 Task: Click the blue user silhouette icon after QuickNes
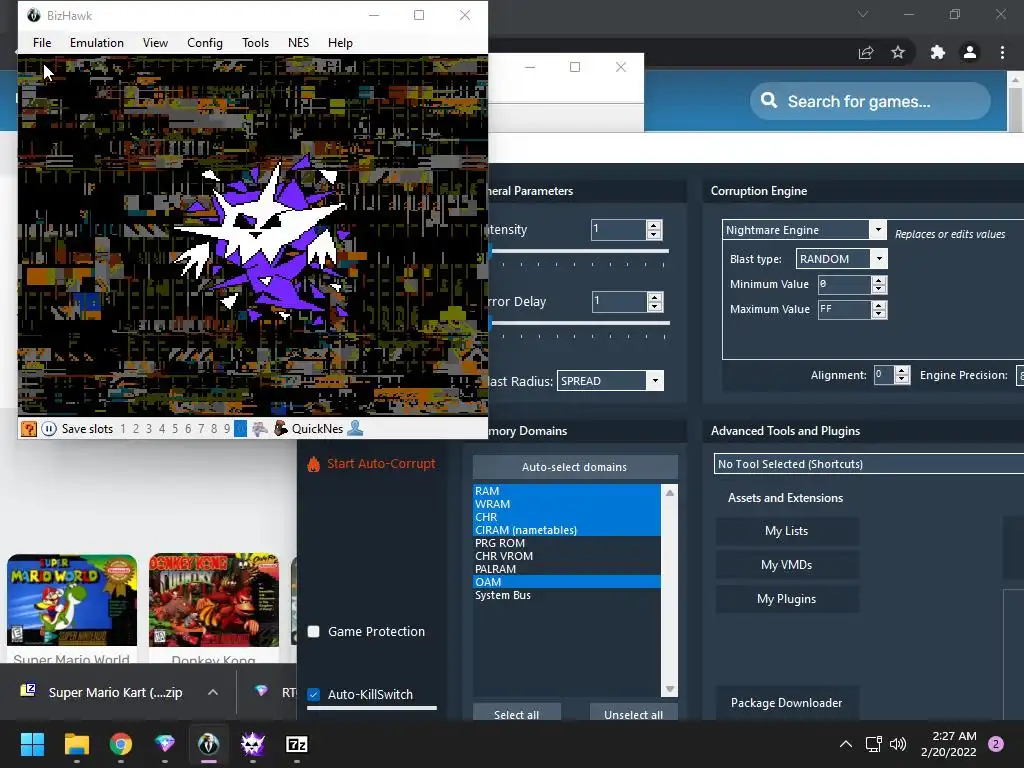click(x=355, y=428)
